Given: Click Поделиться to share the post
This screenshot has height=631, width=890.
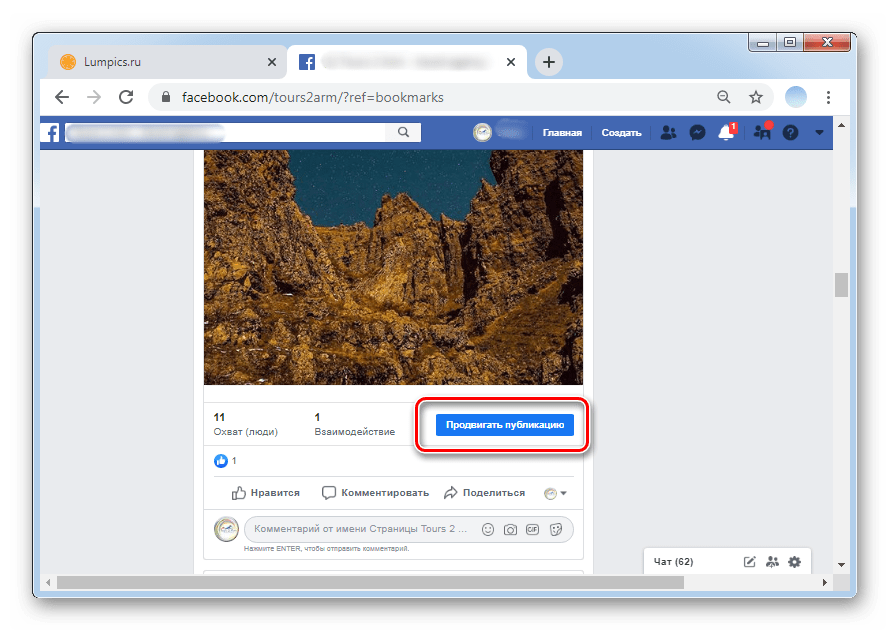Looking at the screenshot, I should tap(485, 493).
